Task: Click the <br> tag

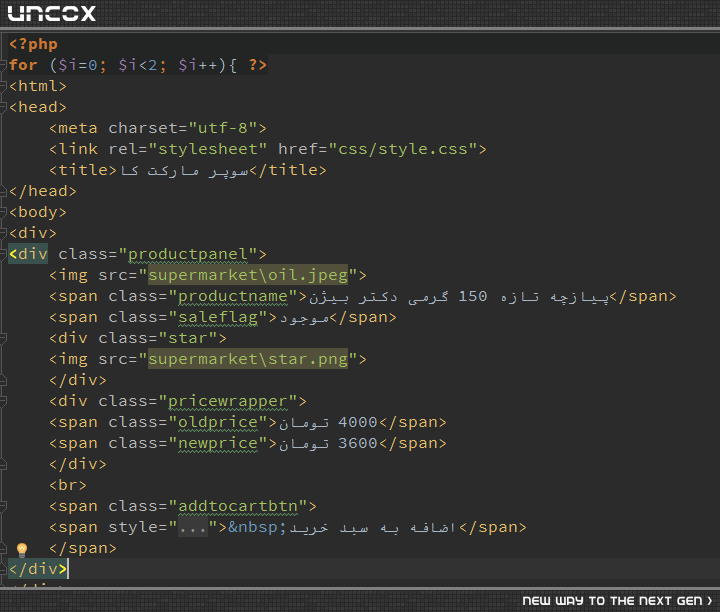Action: coord(68,485)
